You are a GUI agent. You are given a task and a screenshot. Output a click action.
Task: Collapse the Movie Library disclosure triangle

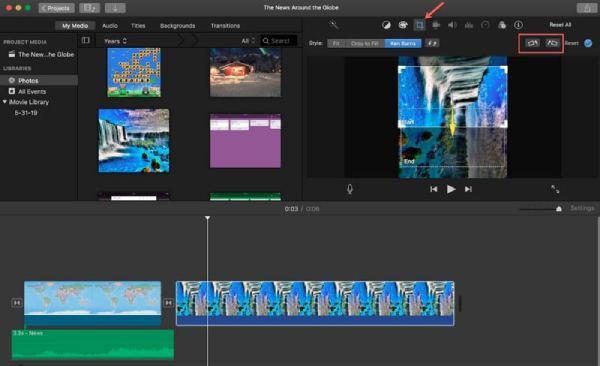5,102
